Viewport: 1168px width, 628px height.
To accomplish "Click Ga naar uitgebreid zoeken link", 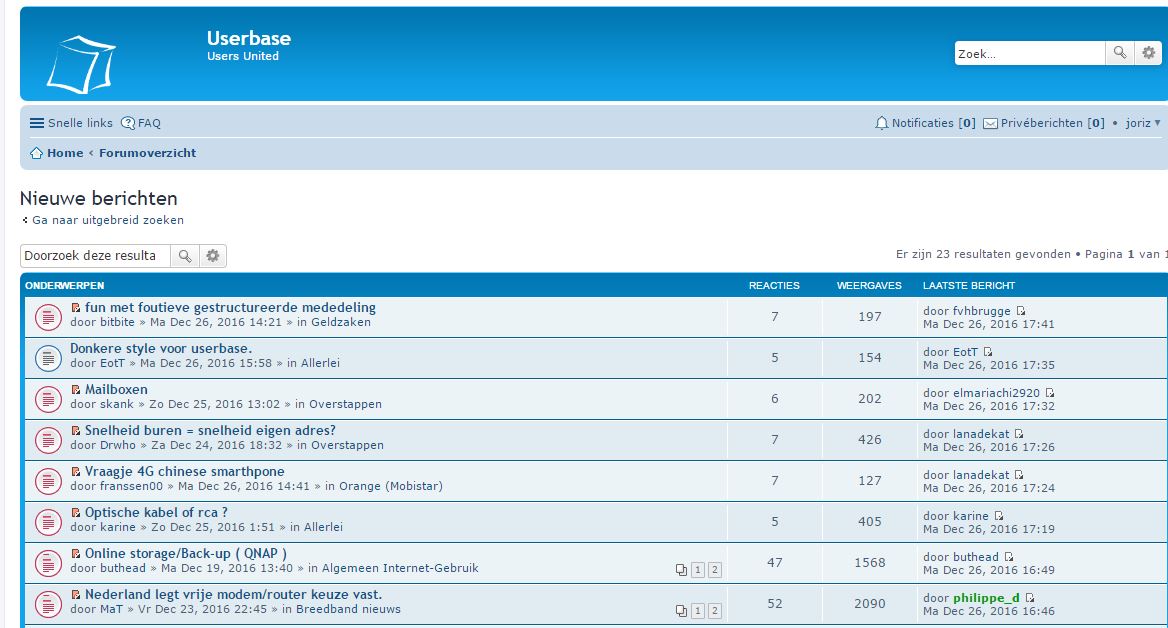I will [x=107, y=220].
